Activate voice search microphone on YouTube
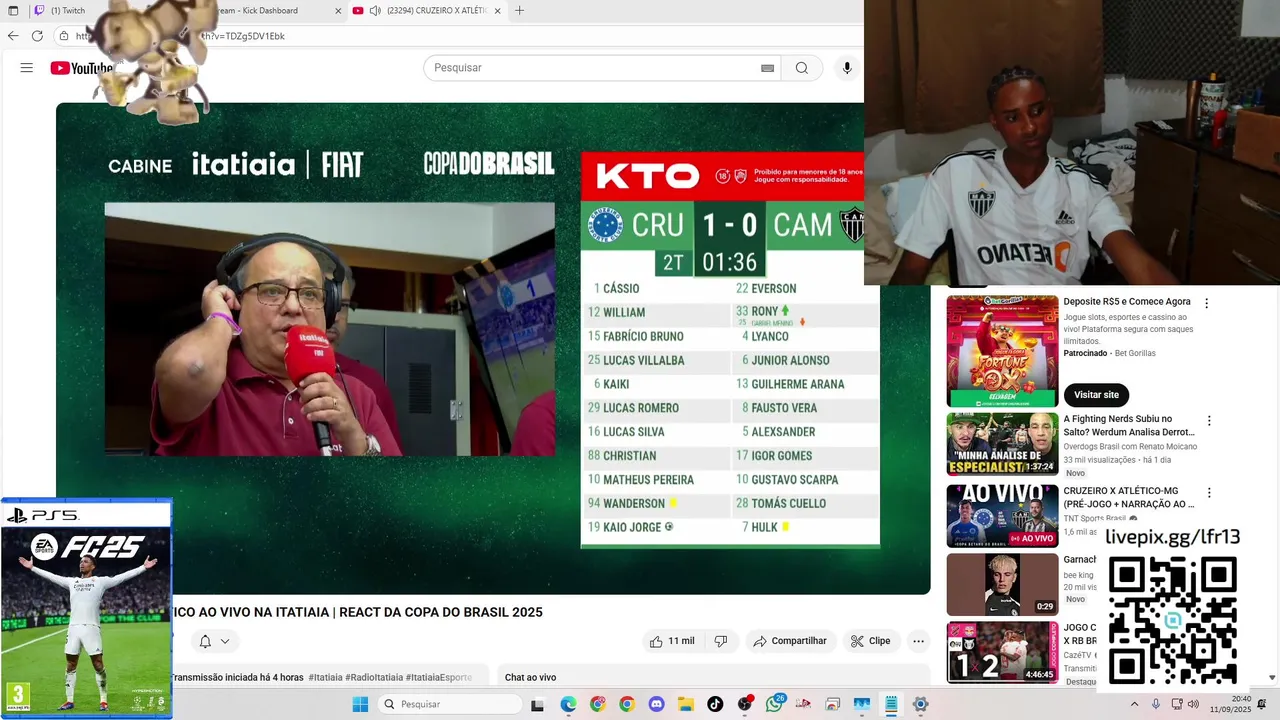Screen dimensions: 1280x720 [847, 68]
